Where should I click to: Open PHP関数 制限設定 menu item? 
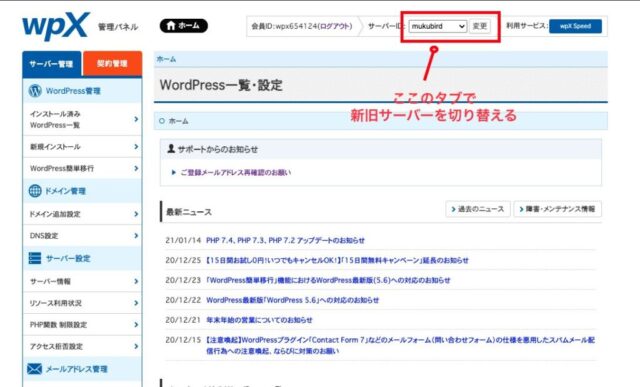[82, 325]
